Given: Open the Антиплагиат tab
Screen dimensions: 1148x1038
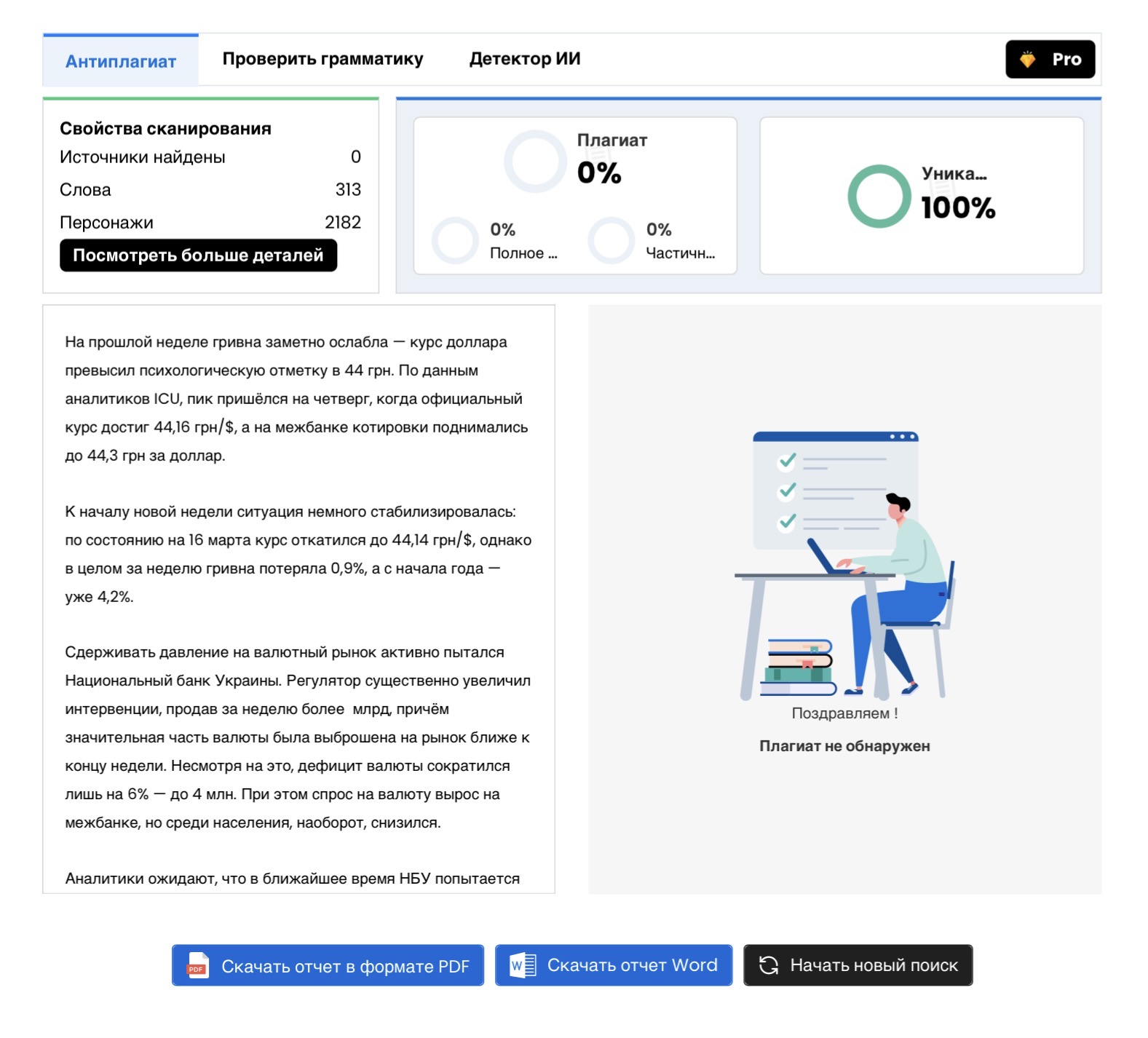Looking at the screenshot, I should click(x=121, y=60).
